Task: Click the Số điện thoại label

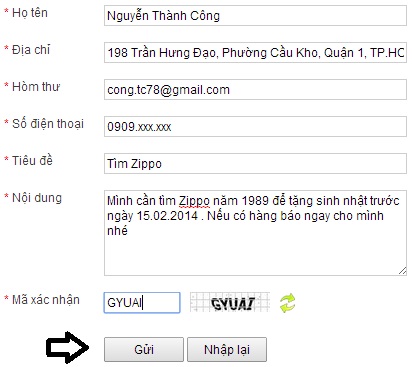Action: point(48,124)
